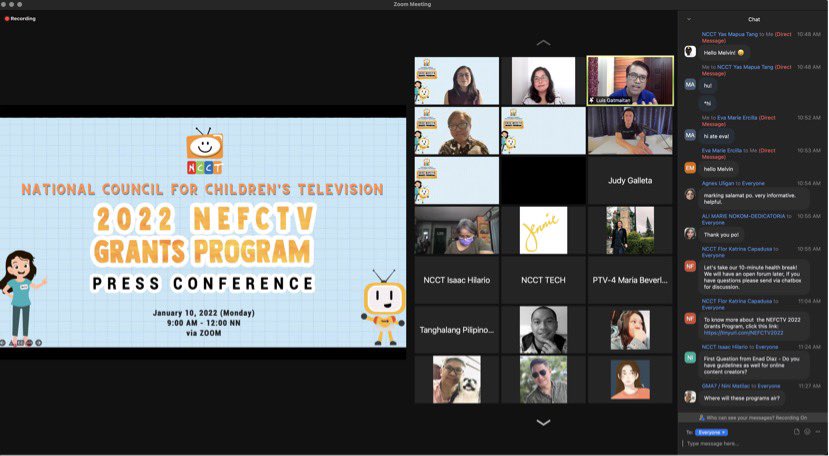This screenshot has height=456, width=829.
Task: Click the '*hi' chat message
Action: [x=707, y=103]
